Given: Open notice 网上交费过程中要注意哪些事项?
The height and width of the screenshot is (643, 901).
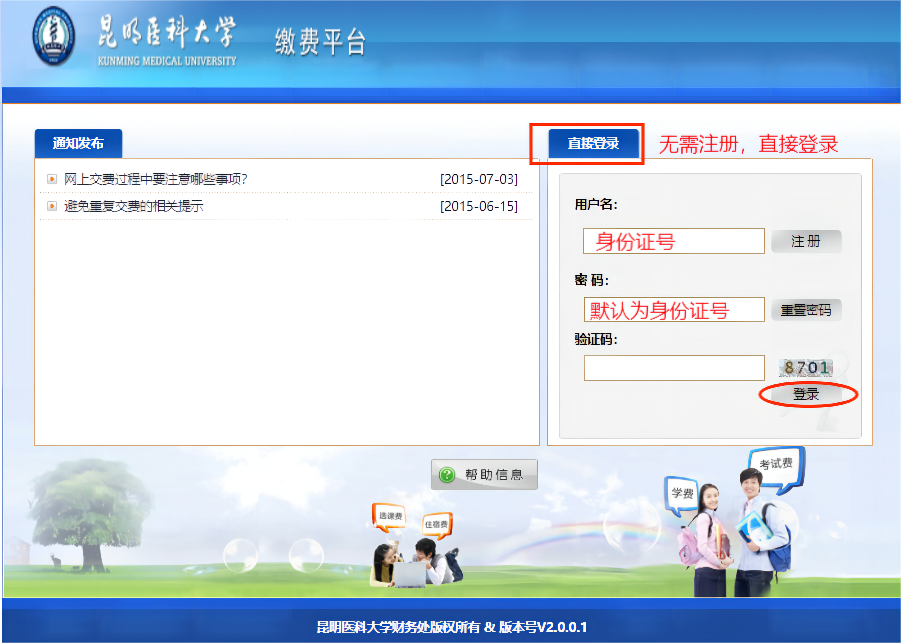Looking at the screenshot, I should point(156,179).
